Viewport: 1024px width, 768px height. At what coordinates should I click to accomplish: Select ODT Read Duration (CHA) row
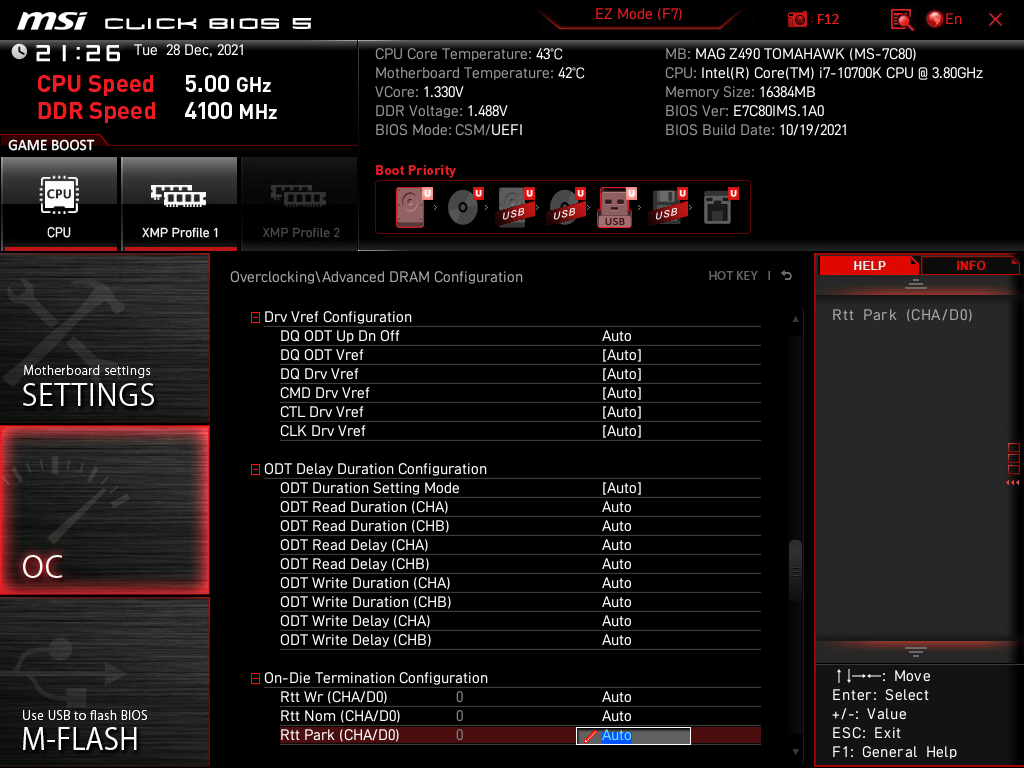click(x=520, y=507)
